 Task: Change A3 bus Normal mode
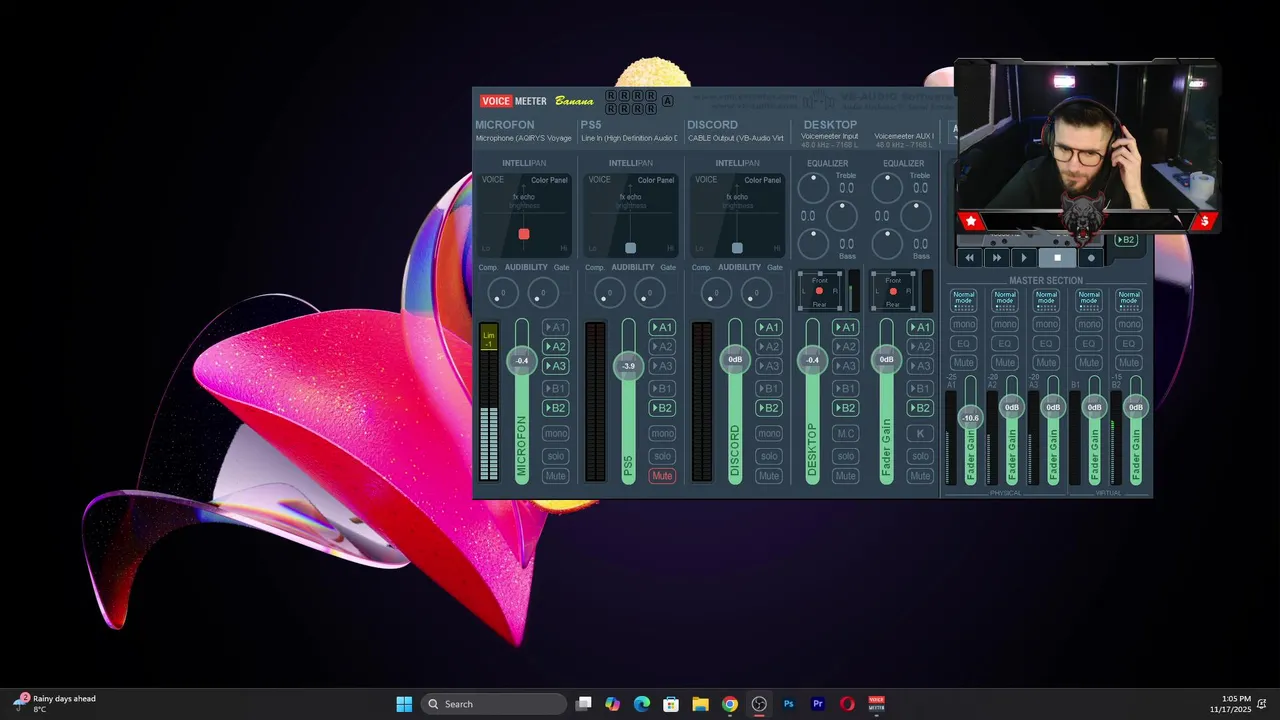pos(1046,300)
